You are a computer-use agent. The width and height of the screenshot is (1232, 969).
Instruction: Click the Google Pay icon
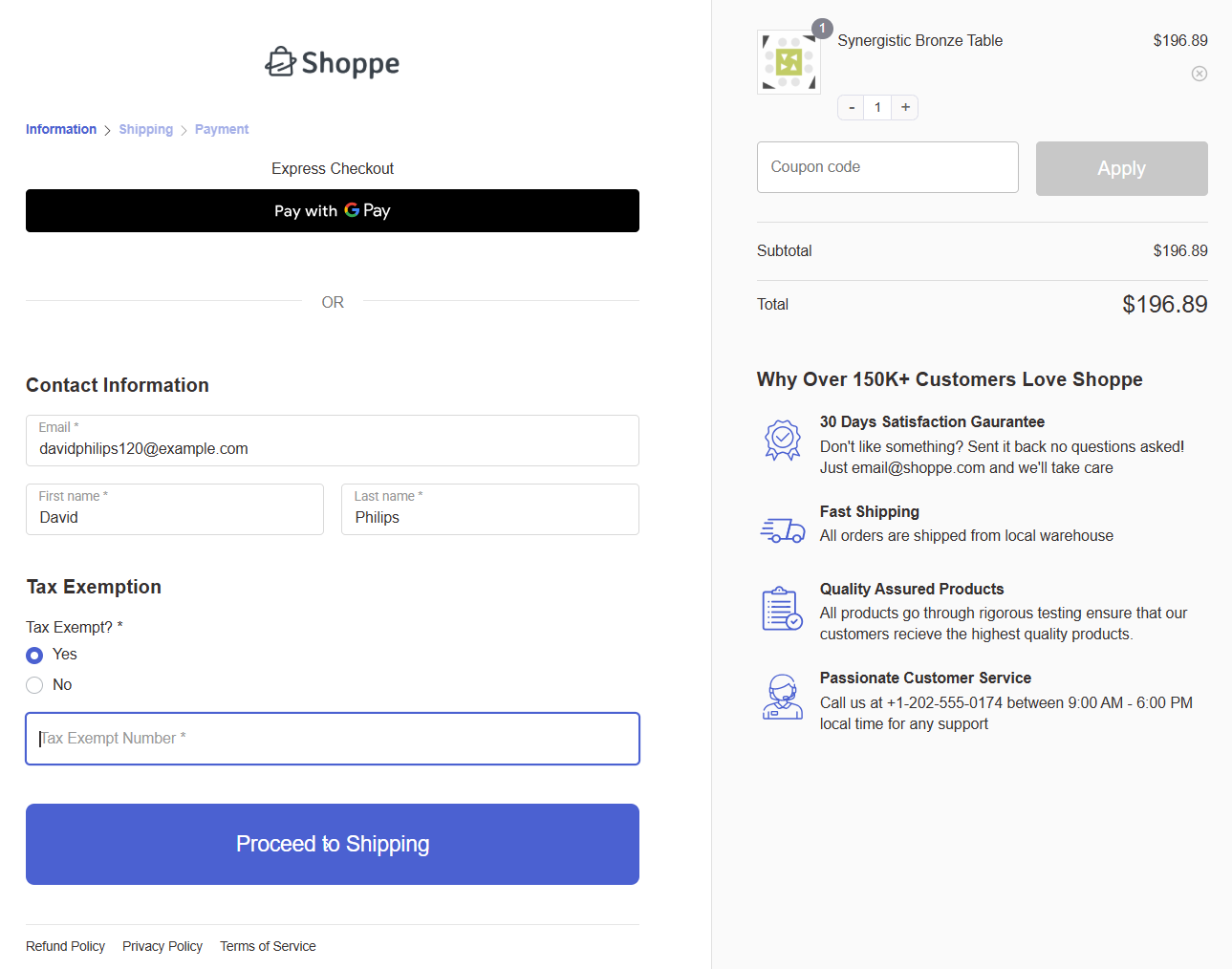(x=353, y=210)
